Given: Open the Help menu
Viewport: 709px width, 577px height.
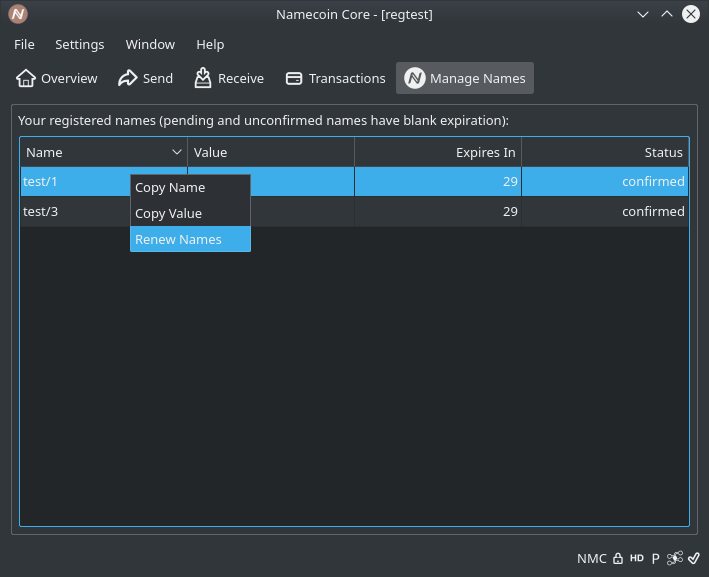Looking at the screenshot, I should click(210, 44).
